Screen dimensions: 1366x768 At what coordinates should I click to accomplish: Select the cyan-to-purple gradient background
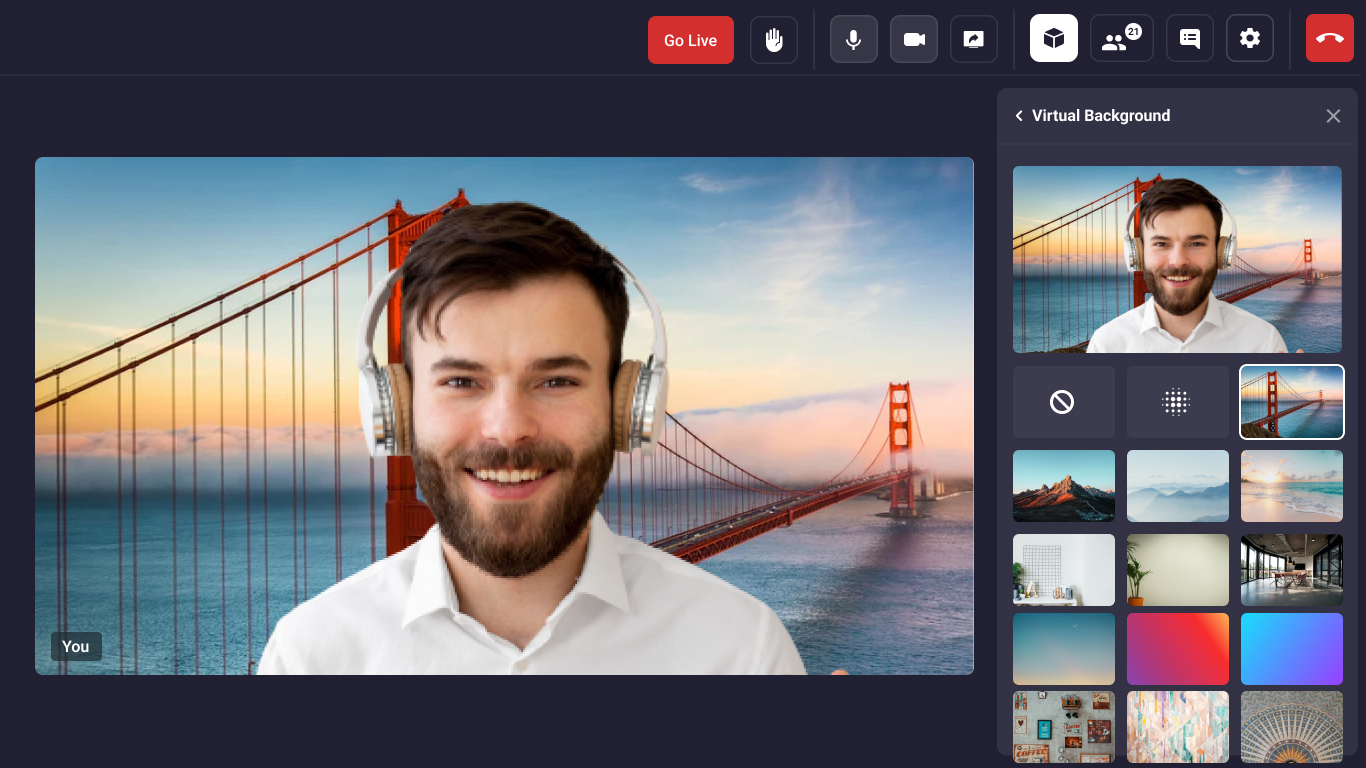tap(1292, 649)
